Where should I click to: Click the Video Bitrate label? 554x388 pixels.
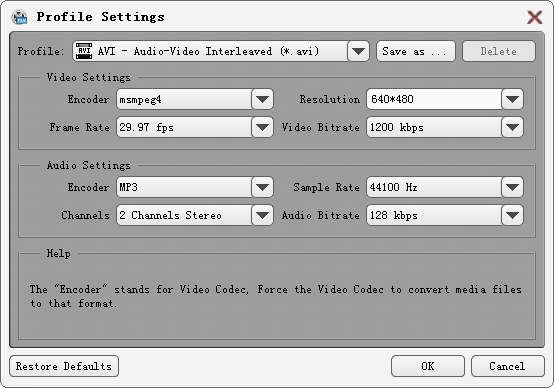coord(320,127)
